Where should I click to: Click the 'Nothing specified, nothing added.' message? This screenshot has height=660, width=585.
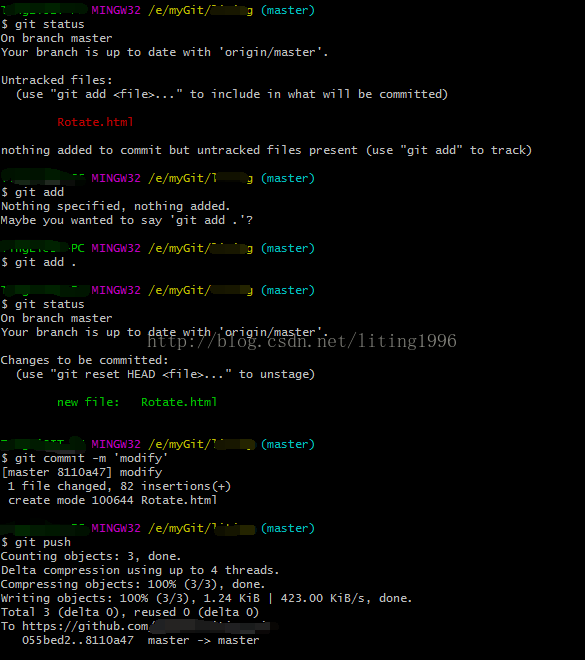click(116, 206)
